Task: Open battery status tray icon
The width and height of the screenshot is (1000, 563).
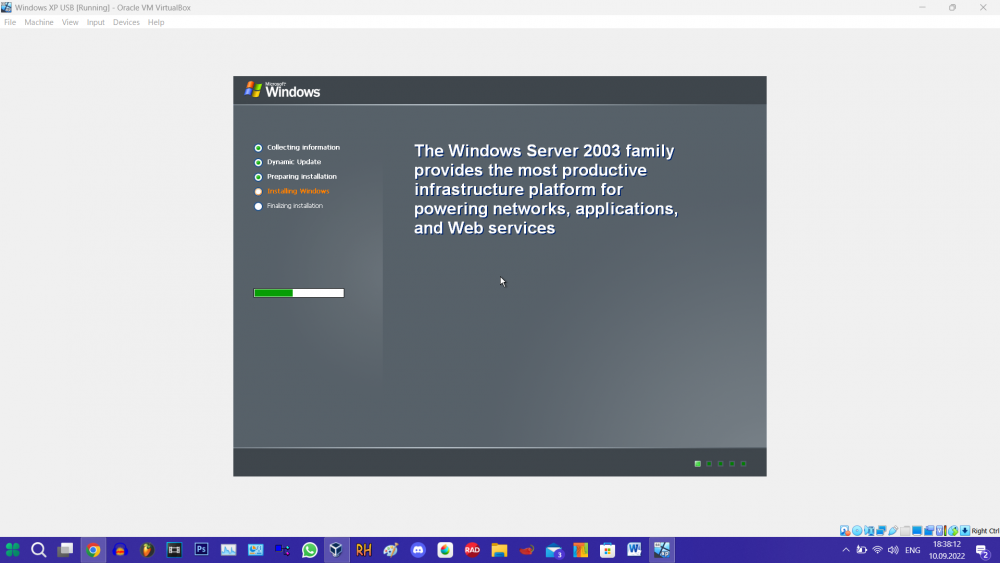Action: point(862,550)
